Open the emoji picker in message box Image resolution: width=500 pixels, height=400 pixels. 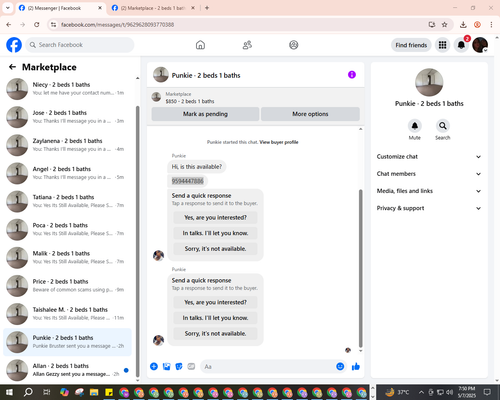coord(340,367)
